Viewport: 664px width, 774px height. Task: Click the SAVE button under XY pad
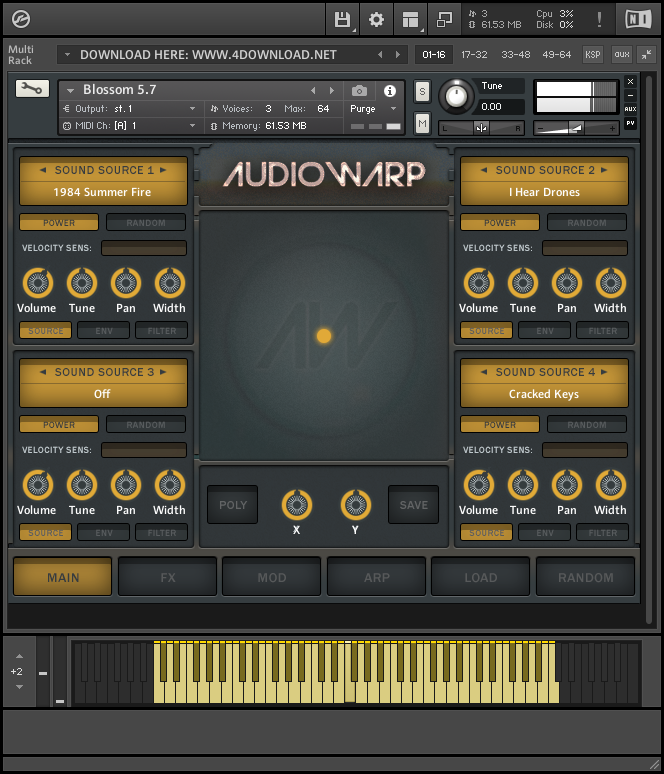pos(413,504)
